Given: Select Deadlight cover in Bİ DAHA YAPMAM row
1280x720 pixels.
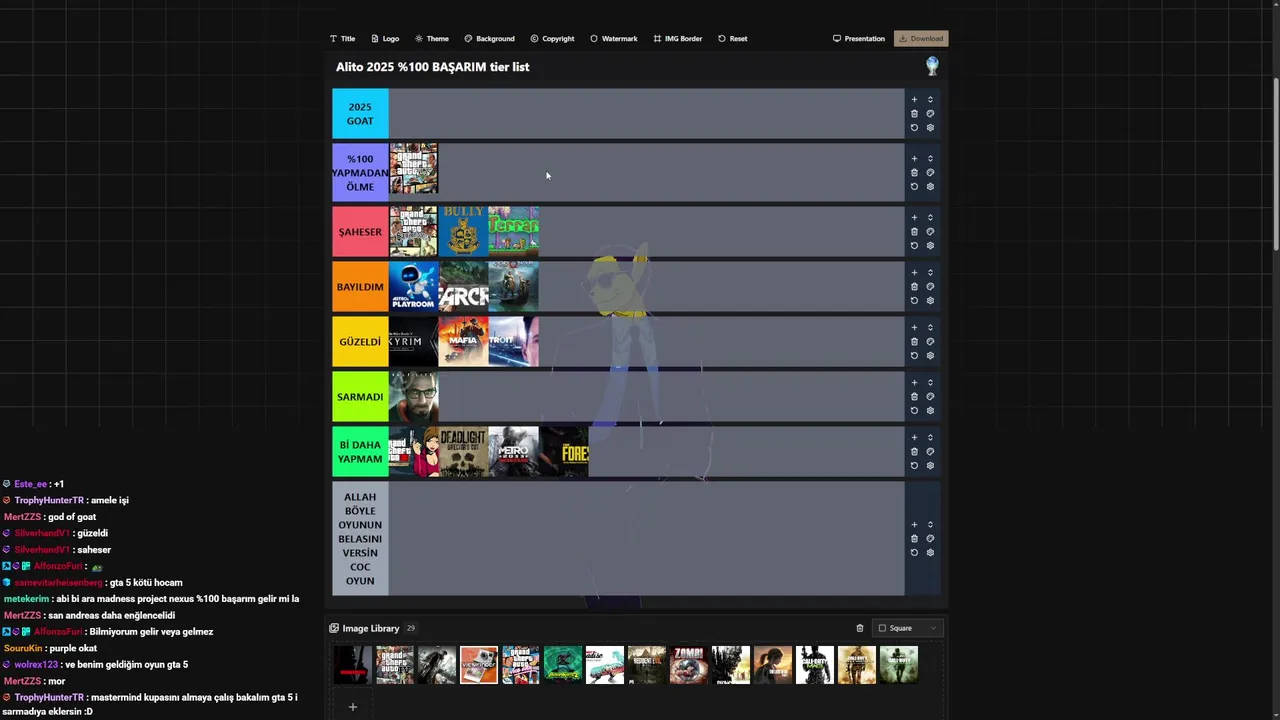Looking at the screenshot, I should pyautogui.click(x=463, y=452).
